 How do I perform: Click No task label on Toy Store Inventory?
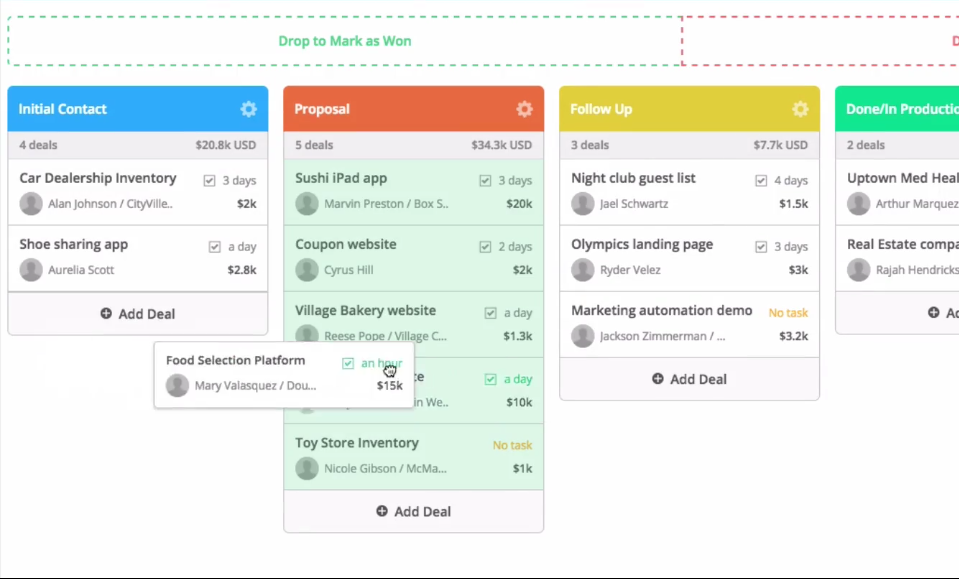(512, 445)
